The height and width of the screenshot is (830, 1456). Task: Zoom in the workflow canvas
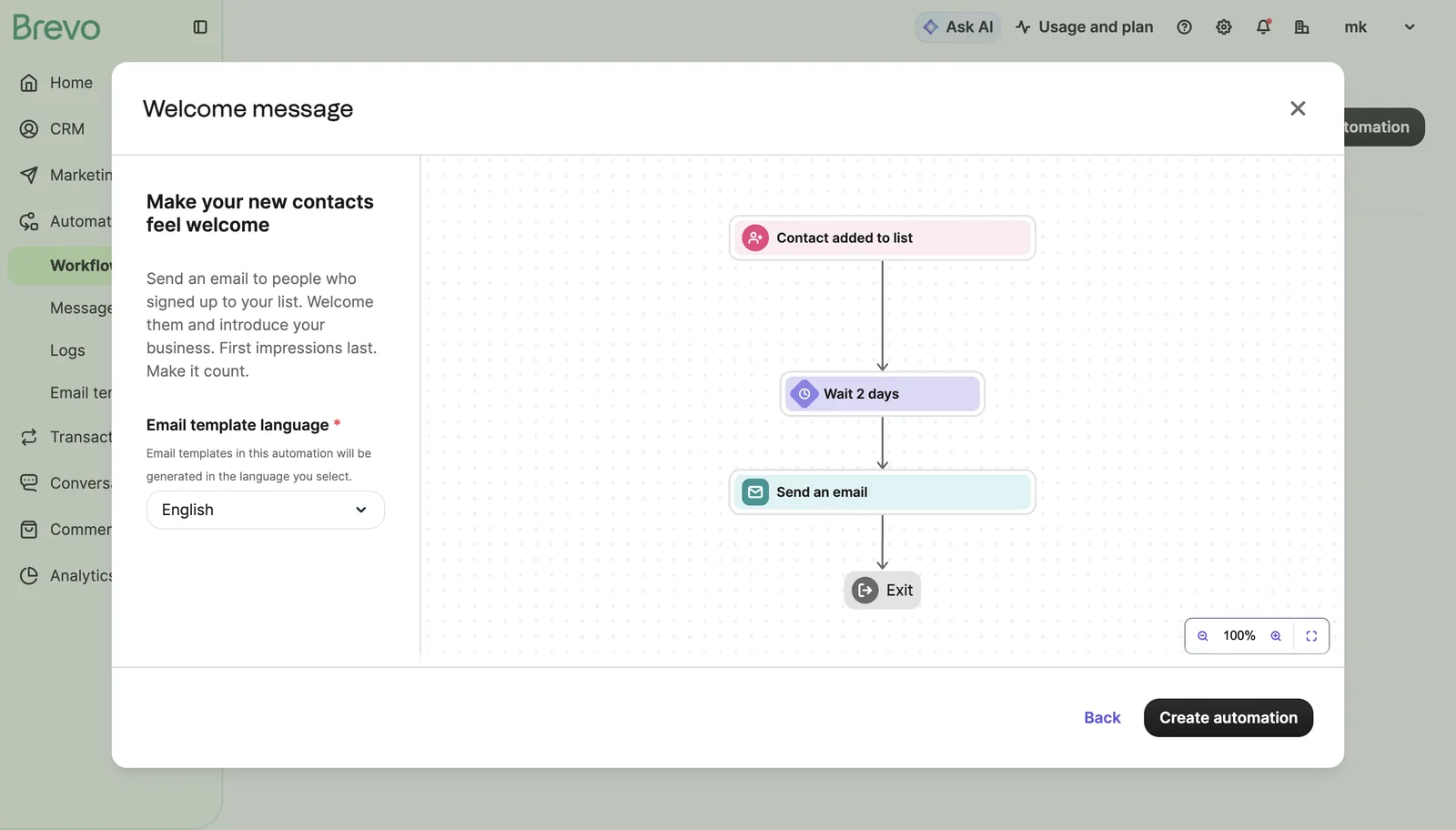1276,636
